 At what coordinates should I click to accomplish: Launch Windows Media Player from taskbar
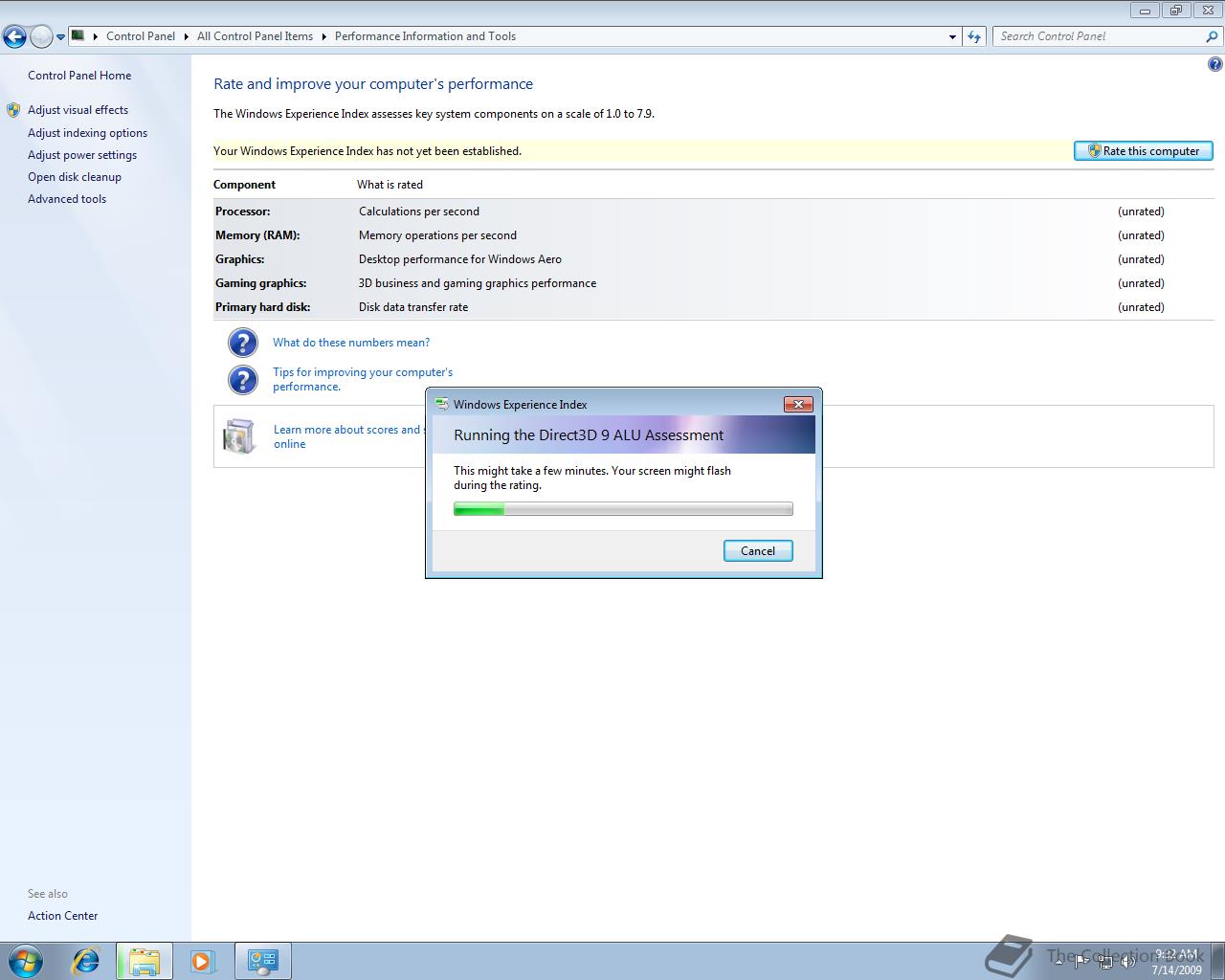pyautogui.click(x=202, y=960)
